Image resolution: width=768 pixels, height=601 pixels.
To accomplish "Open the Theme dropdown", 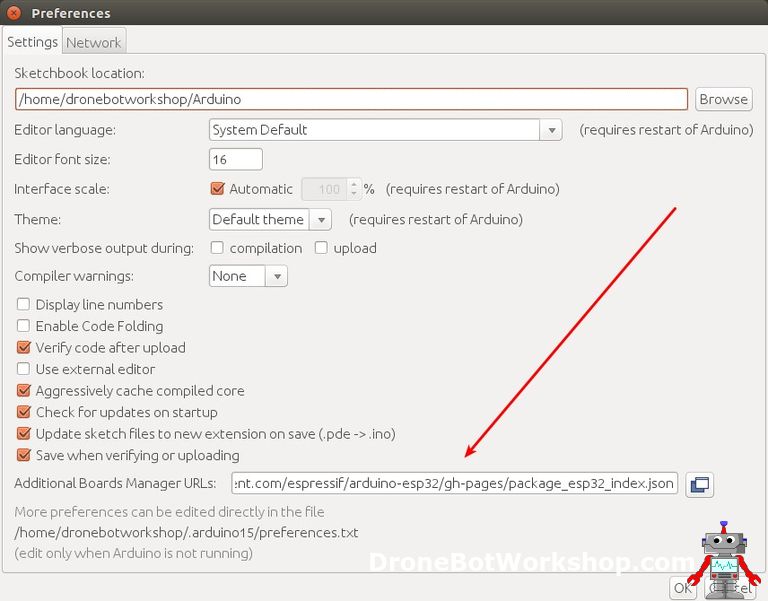I will [x=270, y=219].
